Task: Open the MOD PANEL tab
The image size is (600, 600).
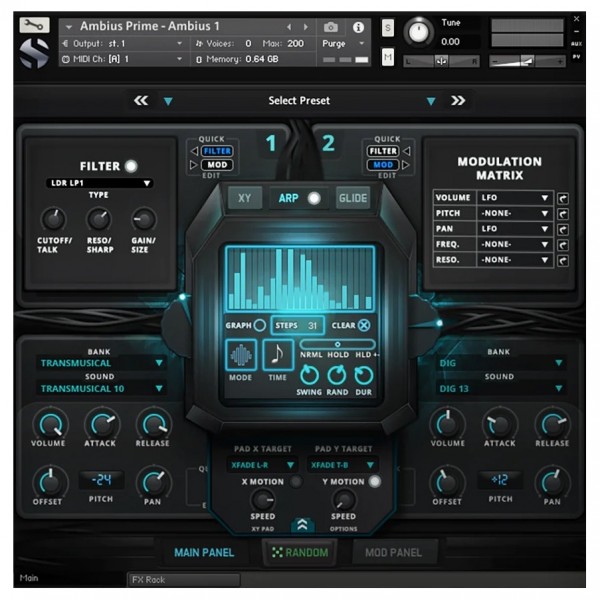Action: (x=394, y=553)
